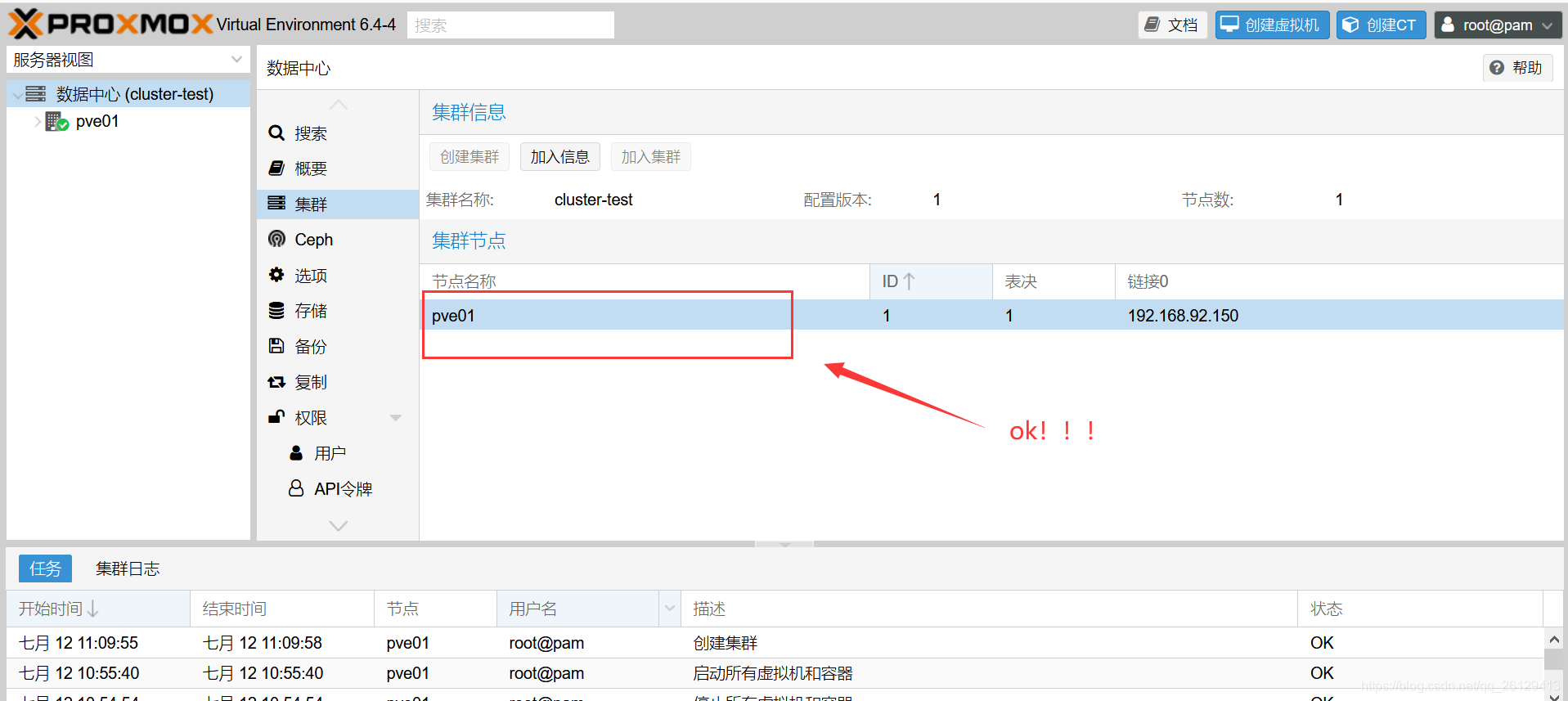Sort by the Votes column header
Viewport: 1568px width, 701px height.
tap(1054, 281)
